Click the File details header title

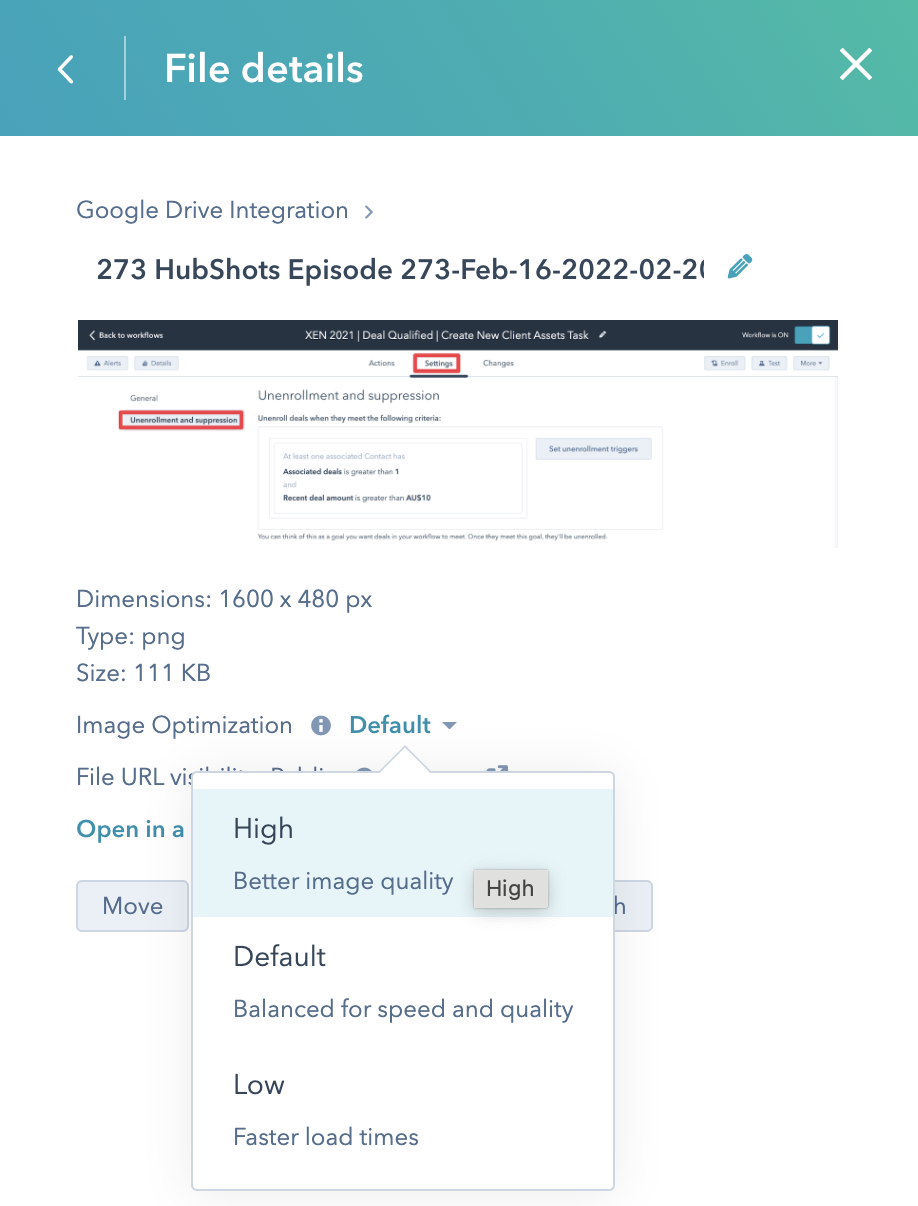tap(263, 69)
